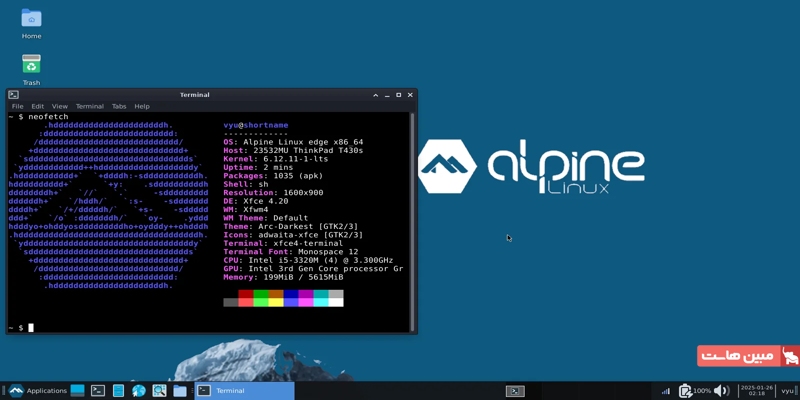Maximize the Terminal window
800x400 pixels.
(x=398, y=95)
